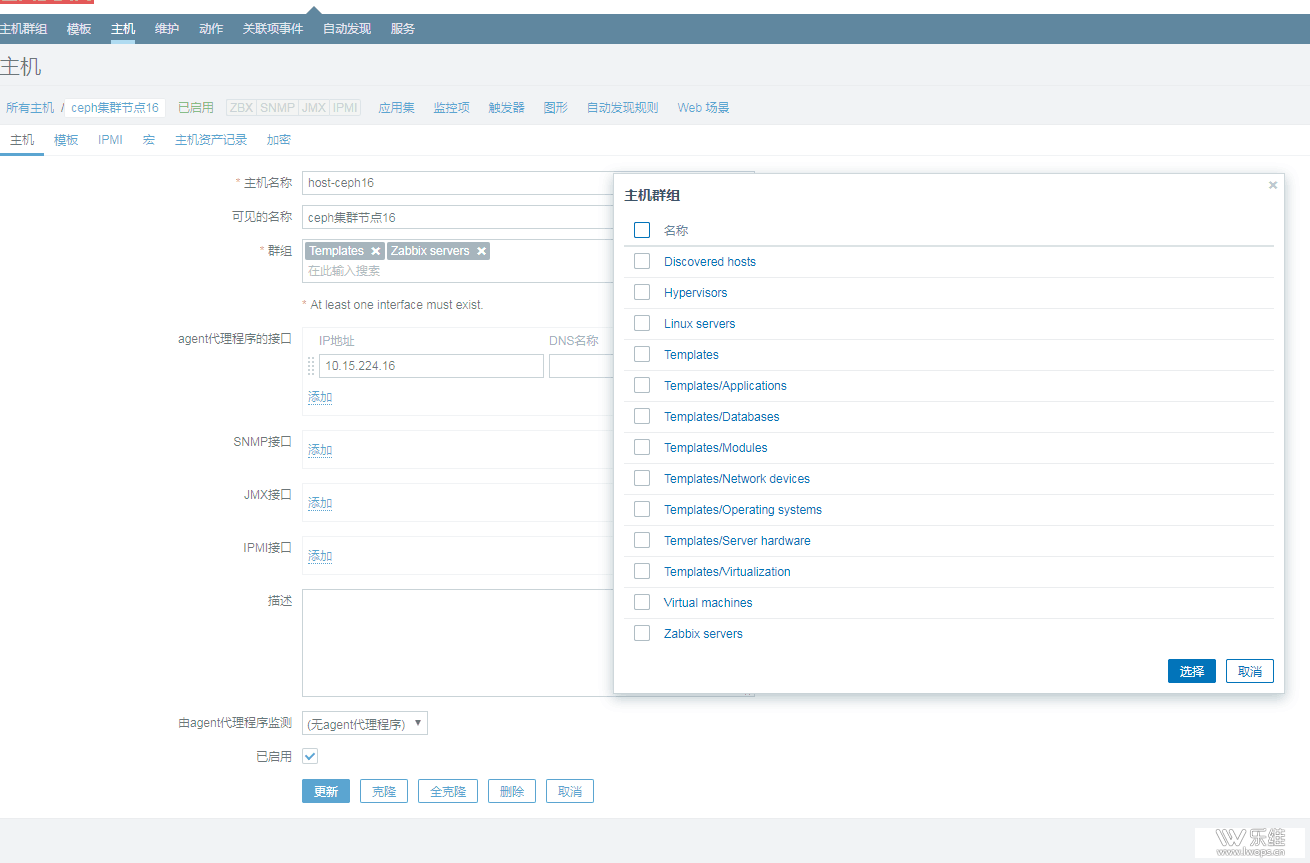Focus the IP地址 field 10.15.224.16

click(x=431, y=366)
